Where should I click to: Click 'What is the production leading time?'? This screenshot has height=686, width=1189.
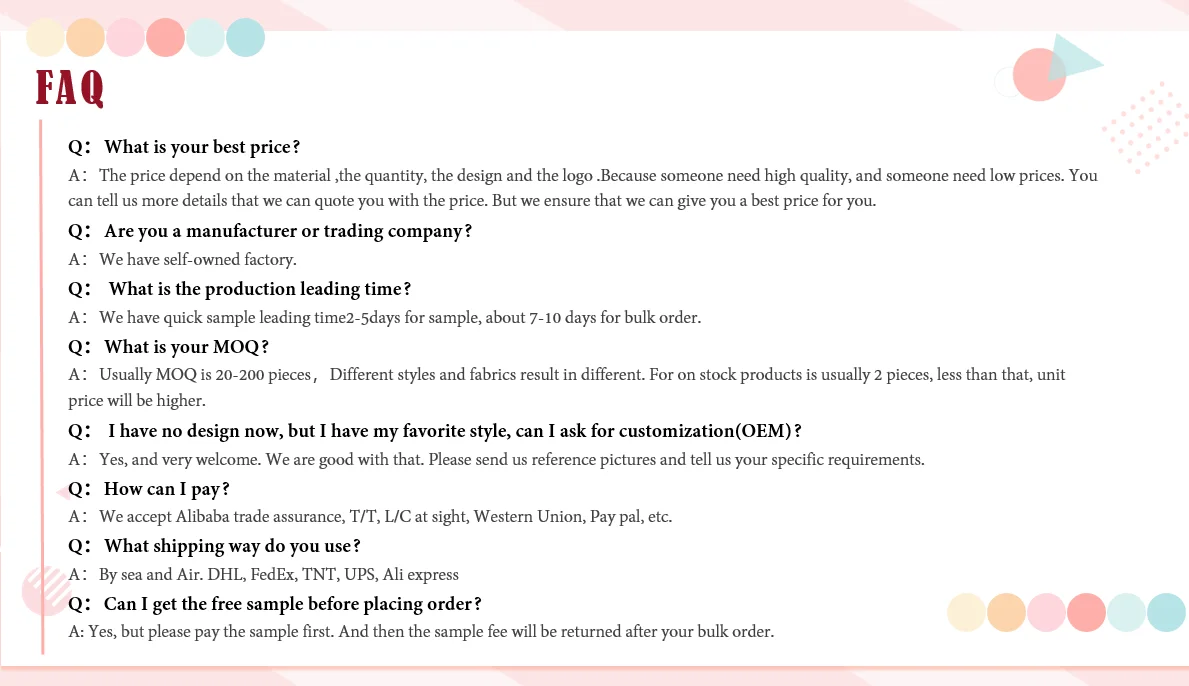240,289
